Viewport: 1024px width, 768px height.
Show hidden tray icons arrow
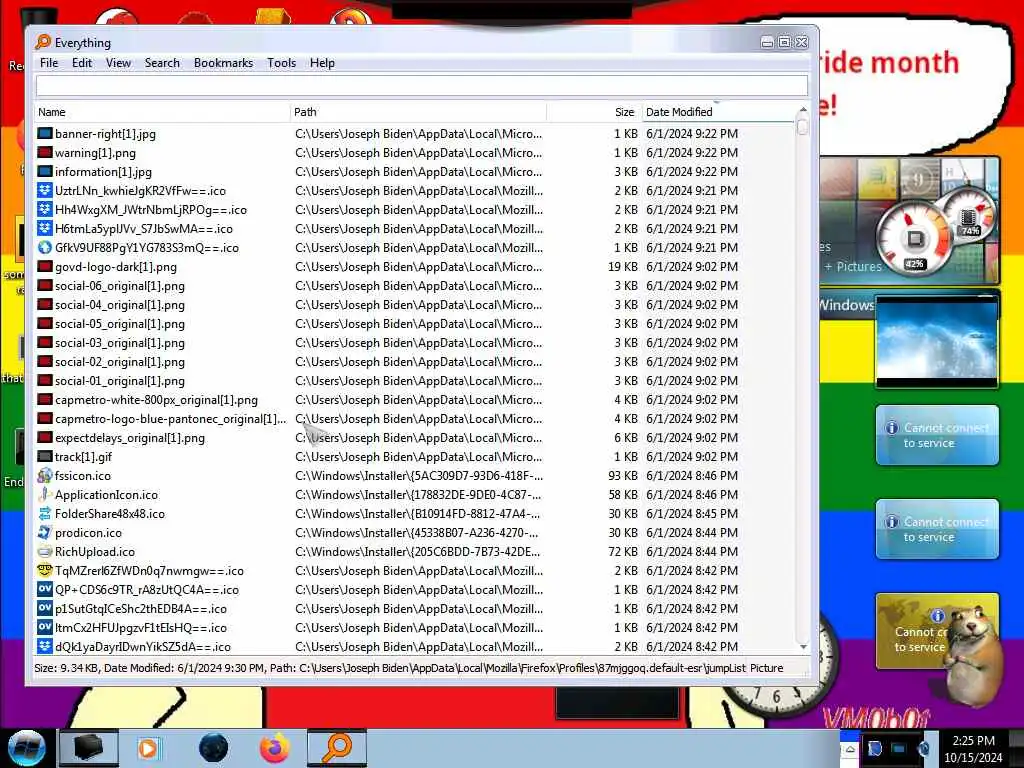(850, 748)
